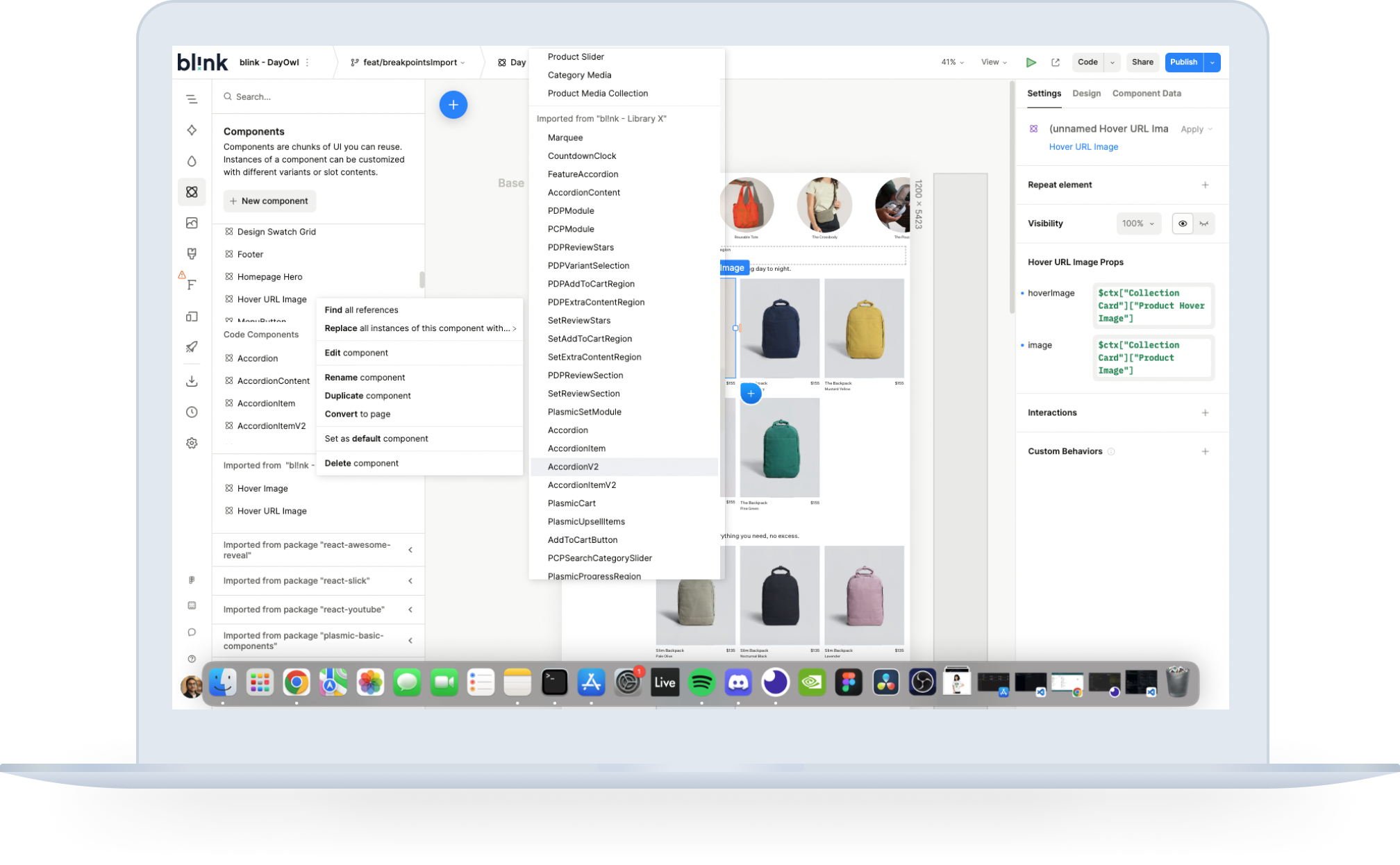Open the visibility 100% opacity dropdown
This screenshot has width=1400, height=865.
point(1139,224)
